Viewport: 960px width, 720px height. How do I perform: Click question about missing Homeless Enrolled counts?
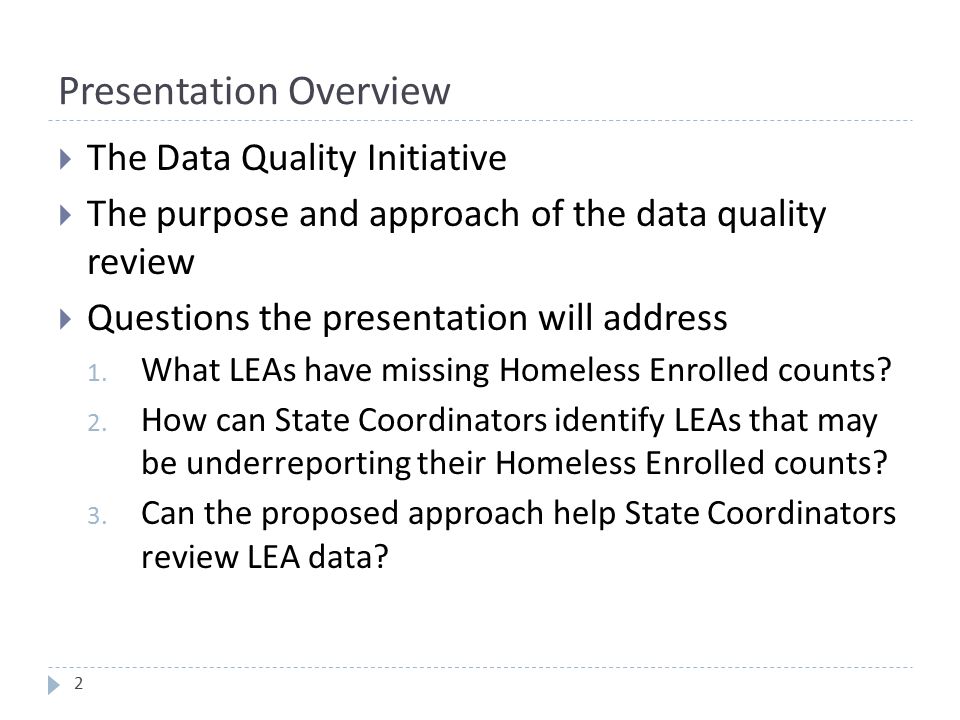[x=516, y=370]
